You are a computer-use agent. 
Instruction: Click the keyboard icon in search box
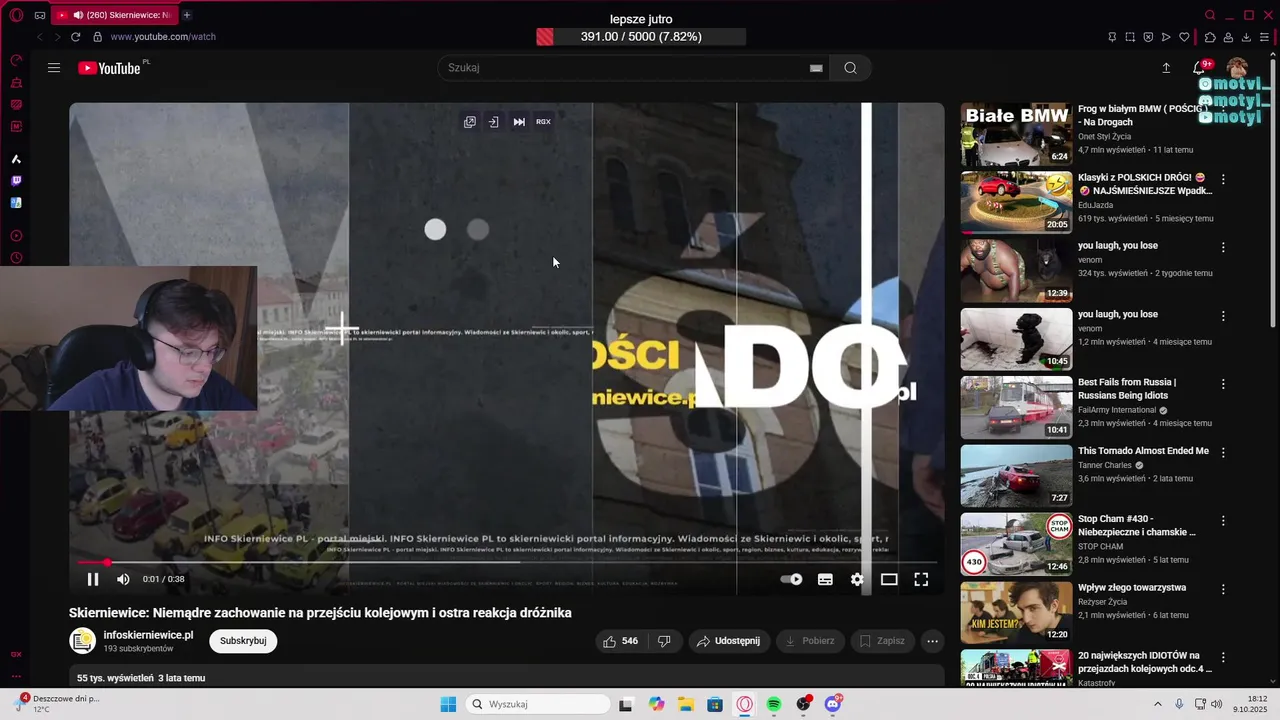[x=816, y=68]
